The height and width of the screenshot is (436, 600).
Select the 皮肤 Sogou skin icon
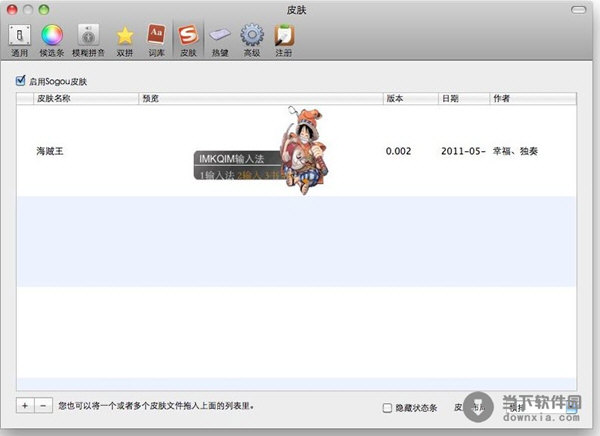tap(188, 39)
